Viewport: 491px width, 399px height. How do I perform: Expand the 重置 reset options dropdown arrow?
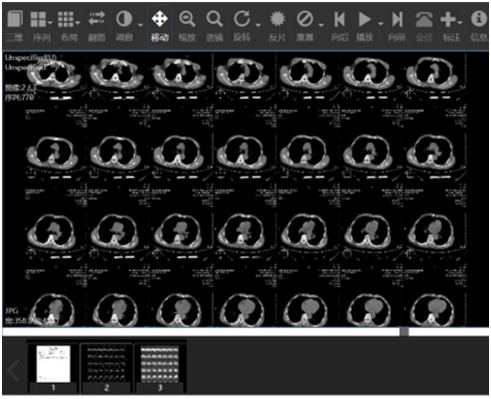tap(321, 25)
